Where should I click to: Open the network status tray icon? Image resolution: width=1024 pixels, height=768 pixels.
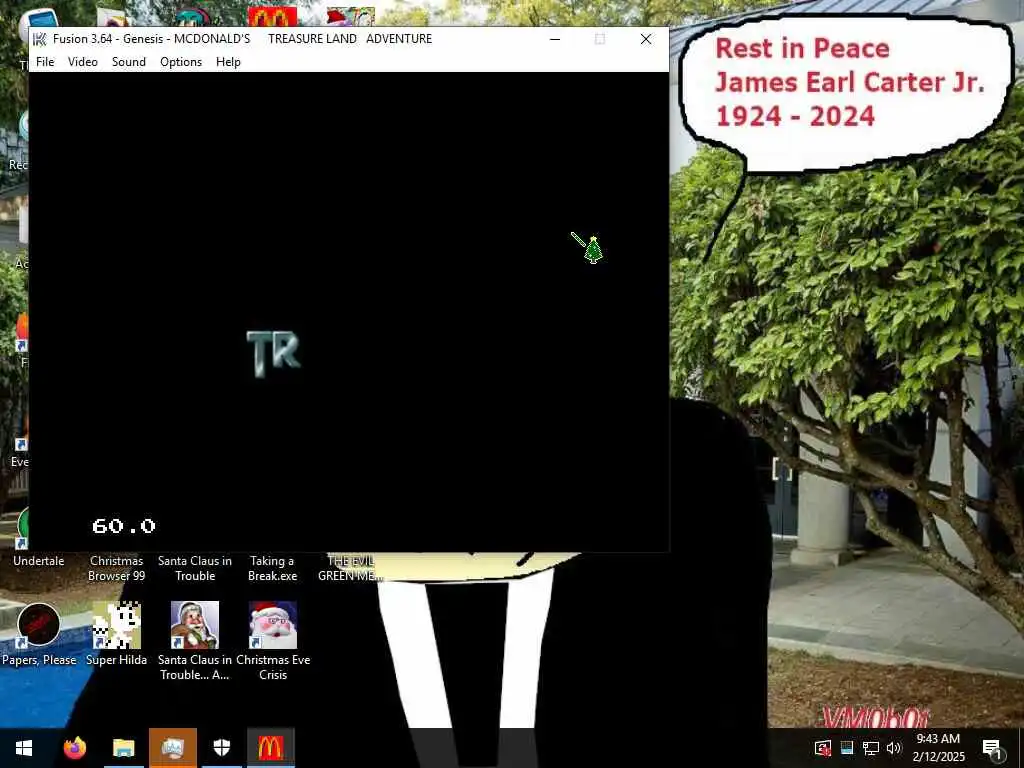point(871,748)
